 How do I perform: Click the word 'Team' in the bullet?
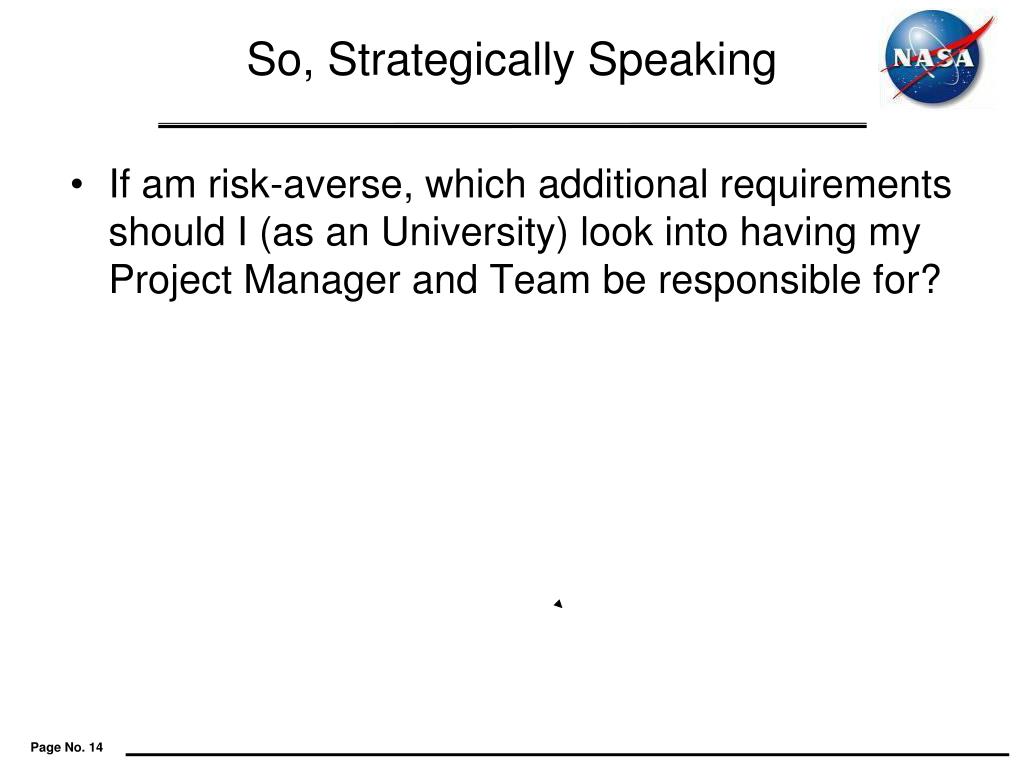539,281
